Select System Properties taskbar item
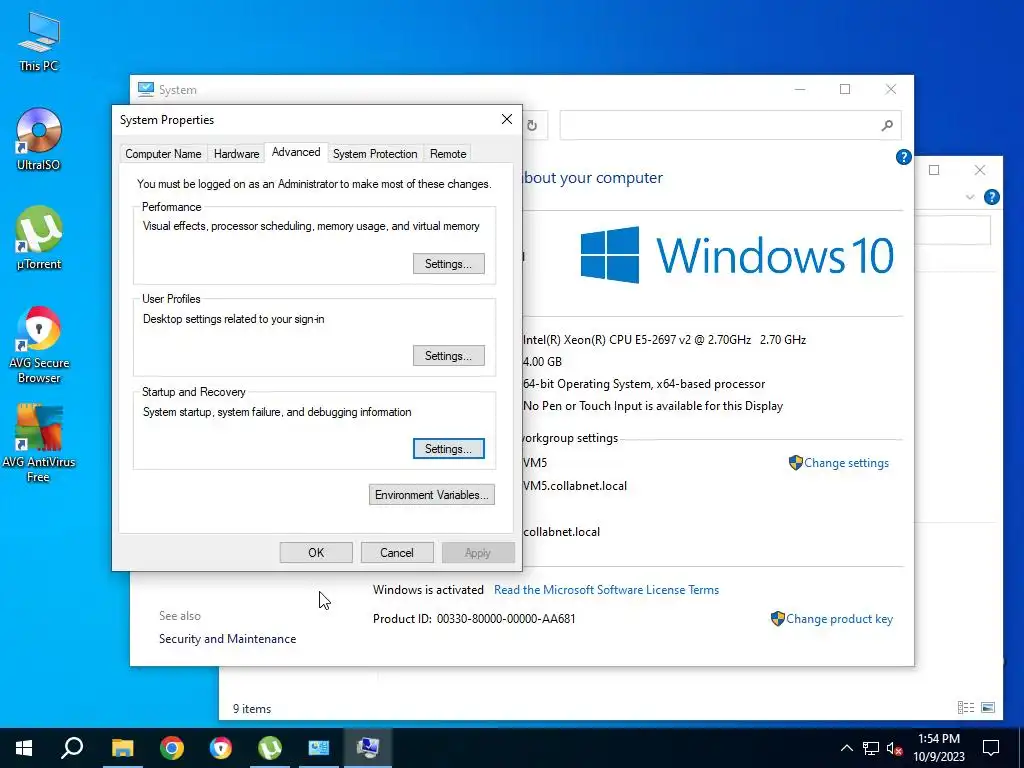This screenshot has height=768, width=1024. 368,748
